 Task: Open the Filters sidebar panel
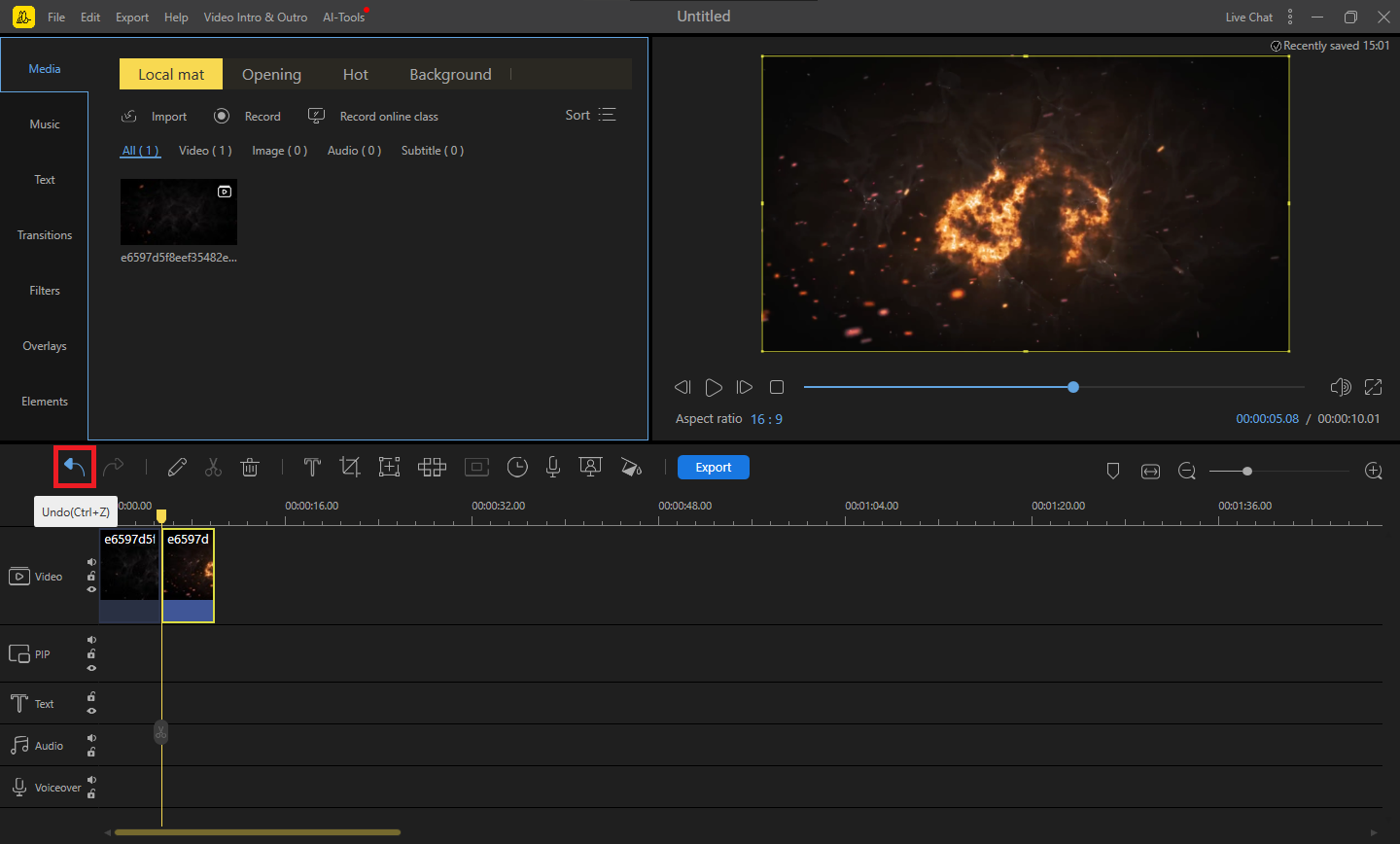[x=45, y=291]
